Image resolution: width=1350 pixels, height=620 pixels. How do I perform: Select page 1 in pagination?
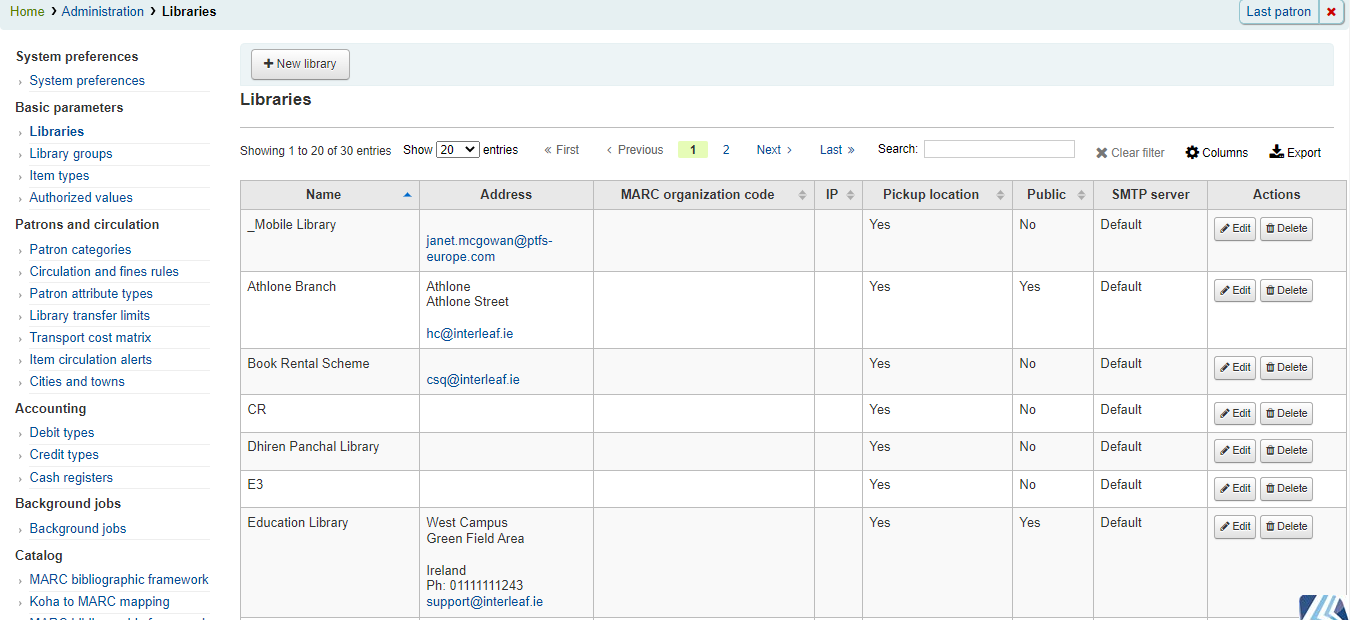pyautogui.click(x=692, y=150)
